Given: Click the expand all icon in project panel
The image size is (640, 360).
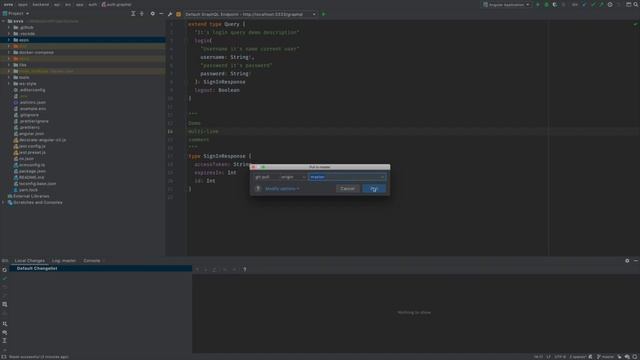Looking at the screenshot, I should [133, 13].
